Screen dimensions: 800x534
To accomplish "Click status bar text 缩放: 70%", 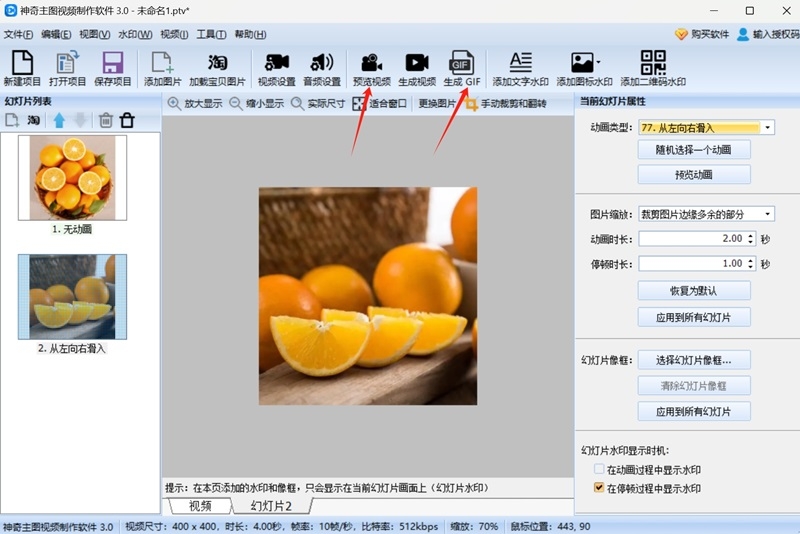I will (474, 526).
